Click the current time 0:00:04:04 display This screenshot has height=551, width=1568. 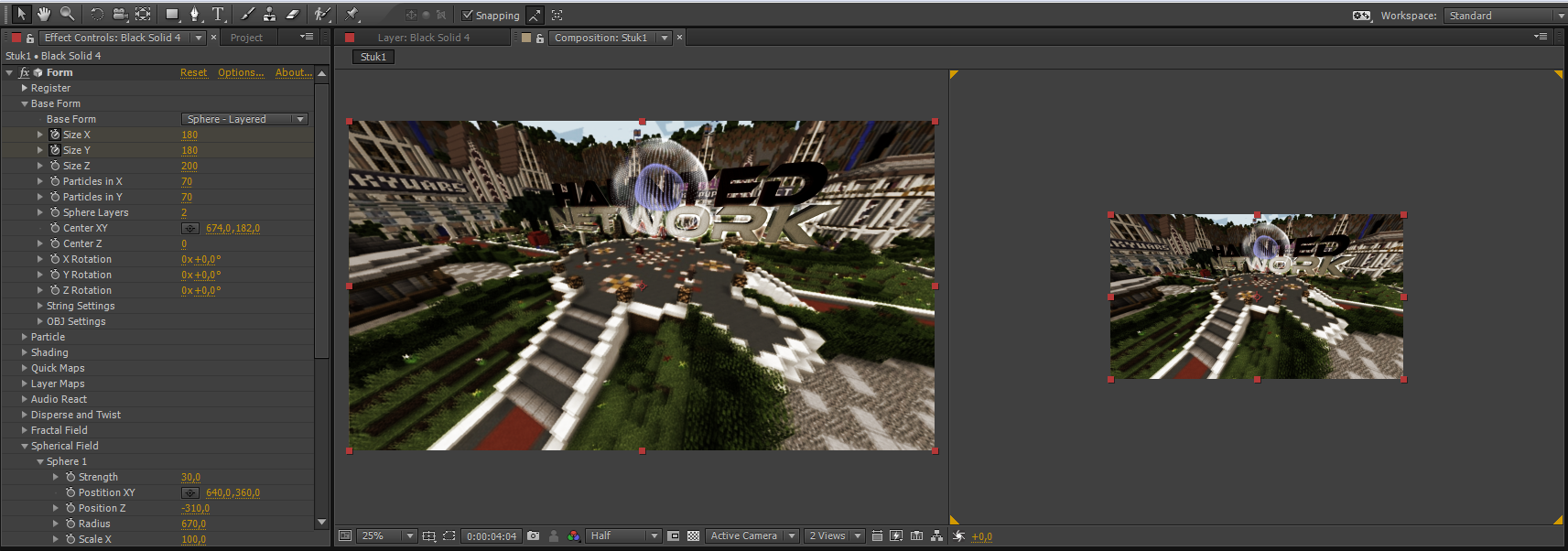(x=492, y=536)
